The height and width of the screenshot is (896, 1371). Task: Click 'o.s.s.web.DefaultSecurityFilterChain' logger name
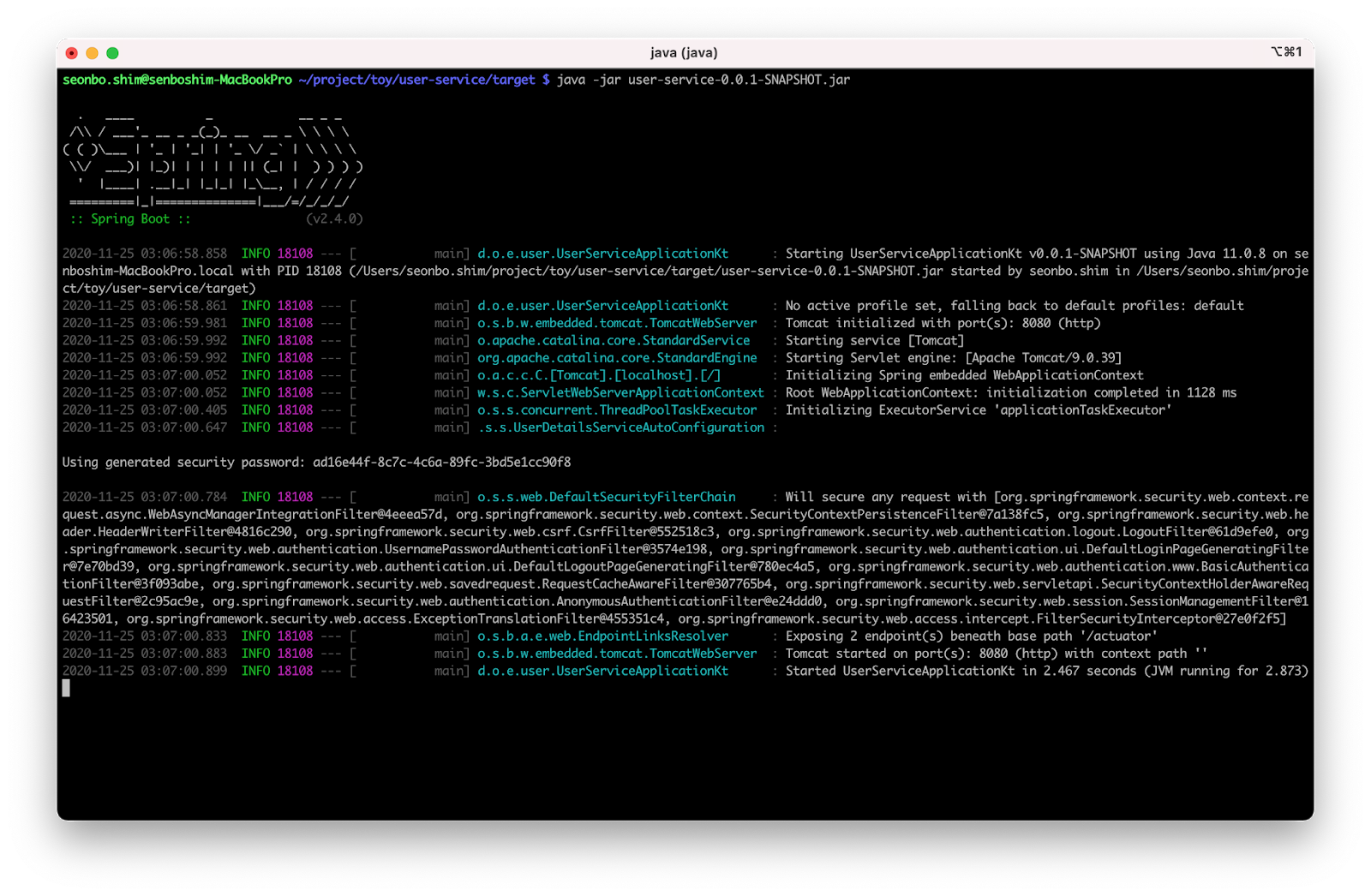607,497
